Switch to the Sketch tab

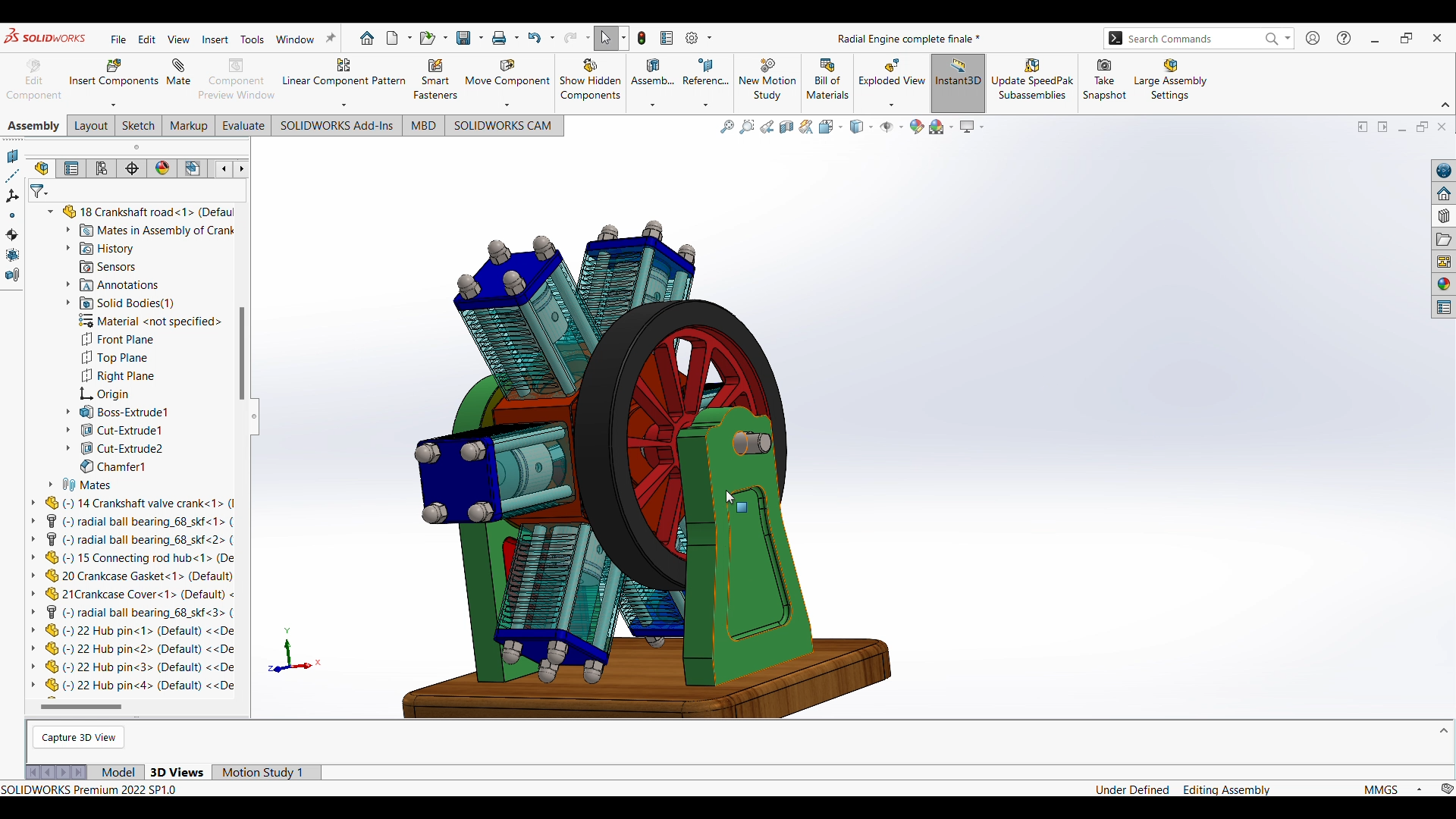(139, 126)
